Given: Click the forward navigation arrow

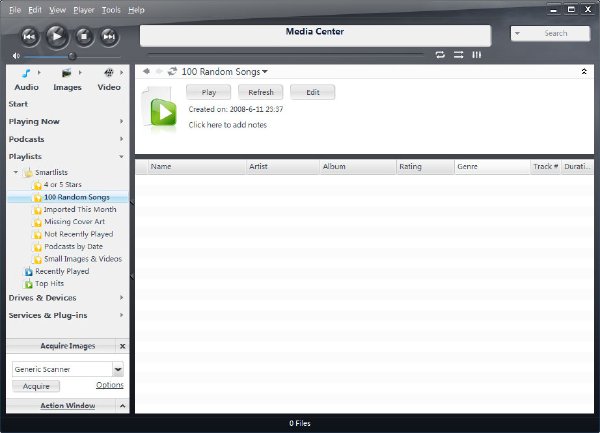Looking at the screenshot, I should coord(159,72).
